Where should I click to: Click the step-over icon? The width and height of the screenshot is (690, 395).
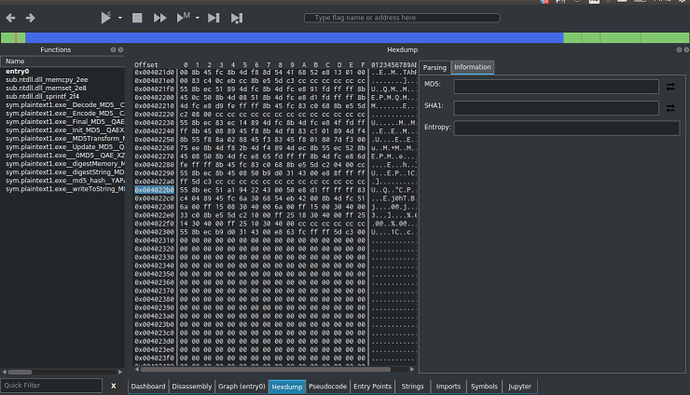pyautogui.click(x=237, y=18)
